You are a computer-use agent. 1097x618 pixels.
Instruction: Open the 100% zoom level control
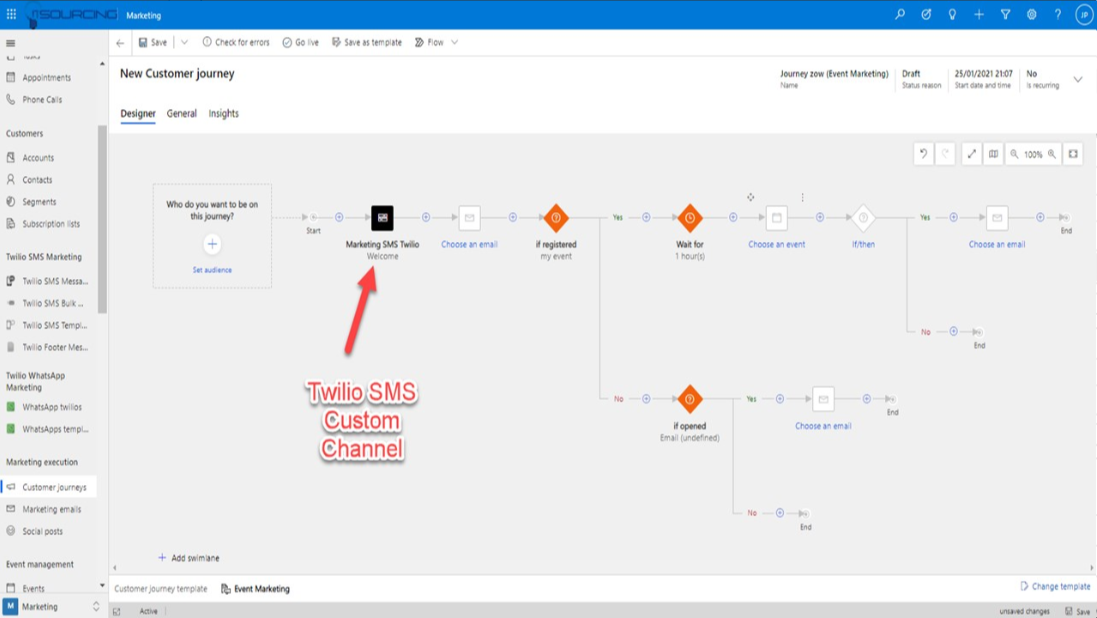click(x=1033, y=155)
